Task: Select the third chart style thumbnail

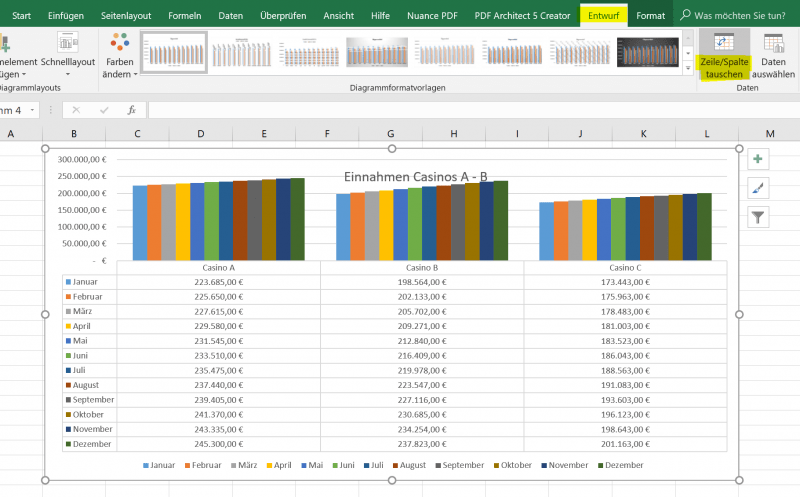Action: coord(309,53)
